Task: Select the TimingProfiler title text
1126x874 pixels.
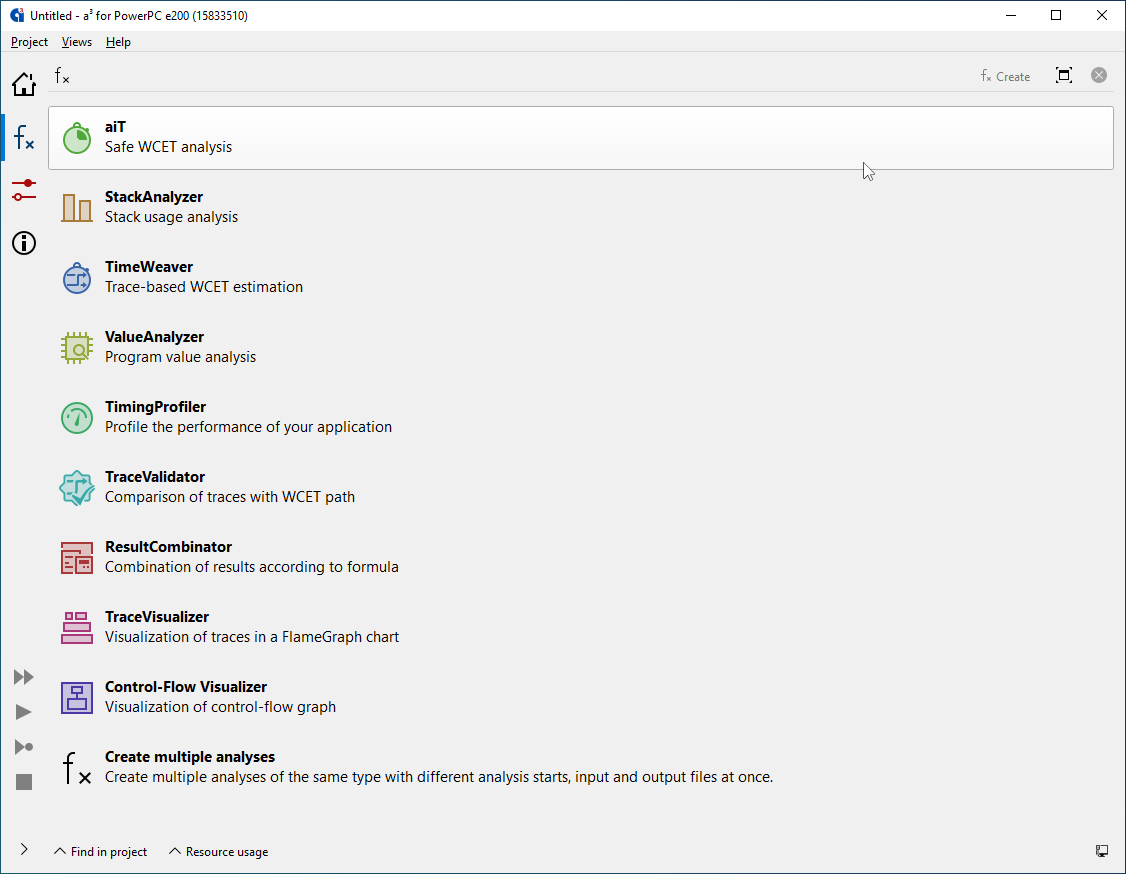Action: click(155, 407)
